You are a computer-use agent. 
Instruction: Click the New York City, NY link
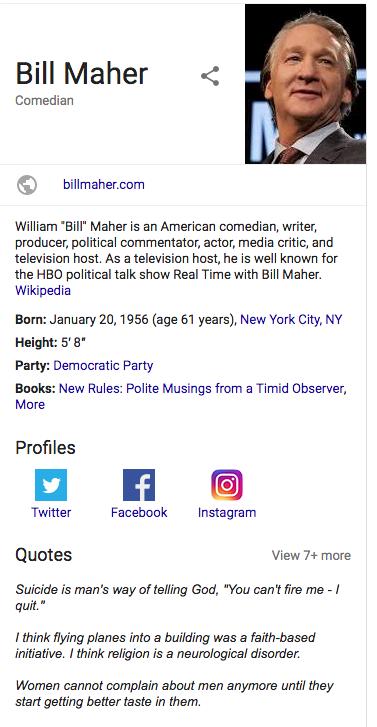(x=291, y=319)
